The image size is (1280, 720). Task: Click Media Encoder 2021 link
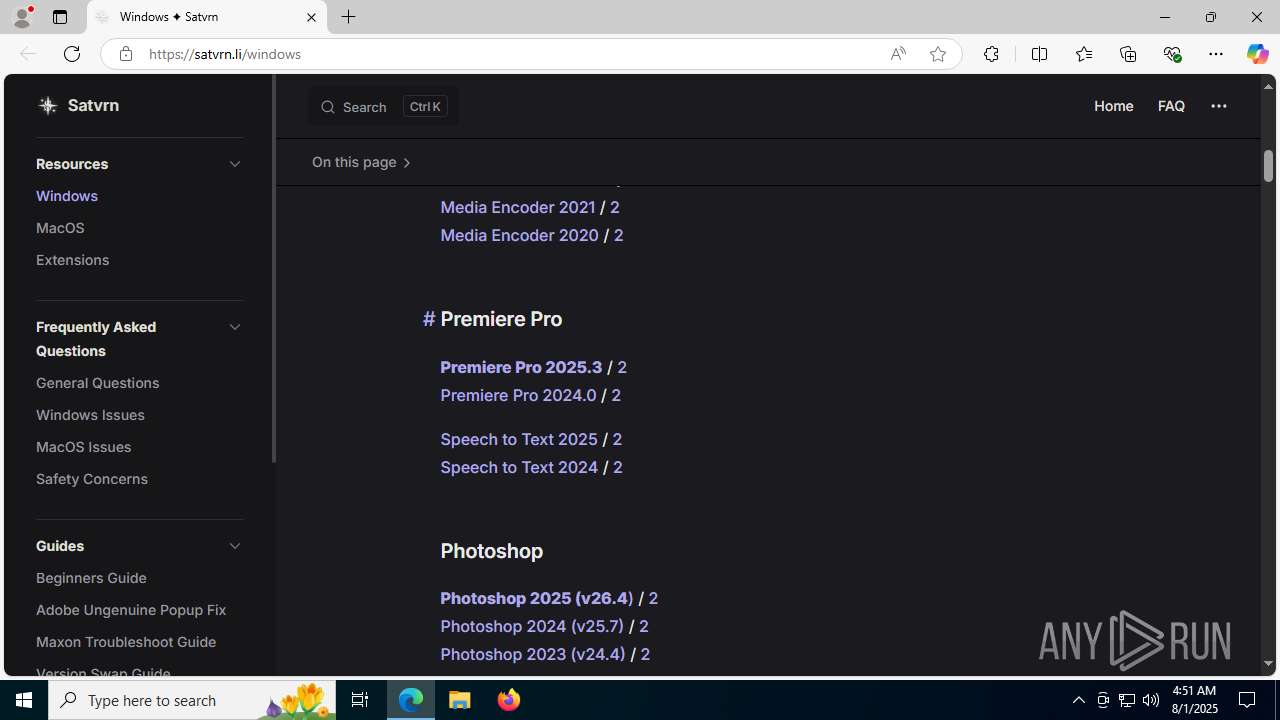pyautogui.click(x=518, y=207)
